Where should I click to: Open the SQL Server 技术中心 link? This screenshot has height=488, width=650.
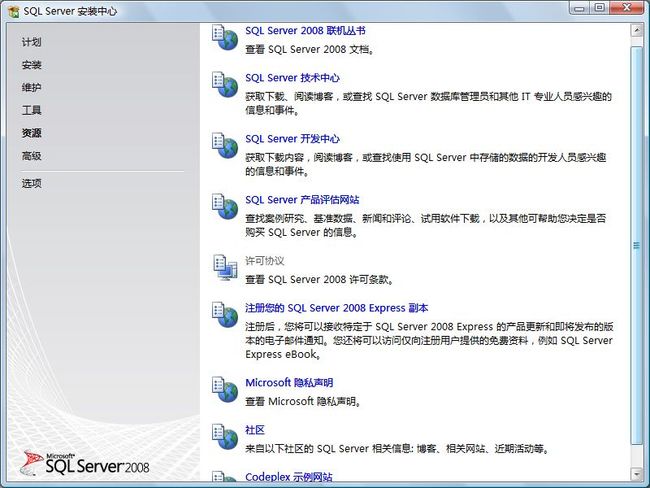coord(292,78)
